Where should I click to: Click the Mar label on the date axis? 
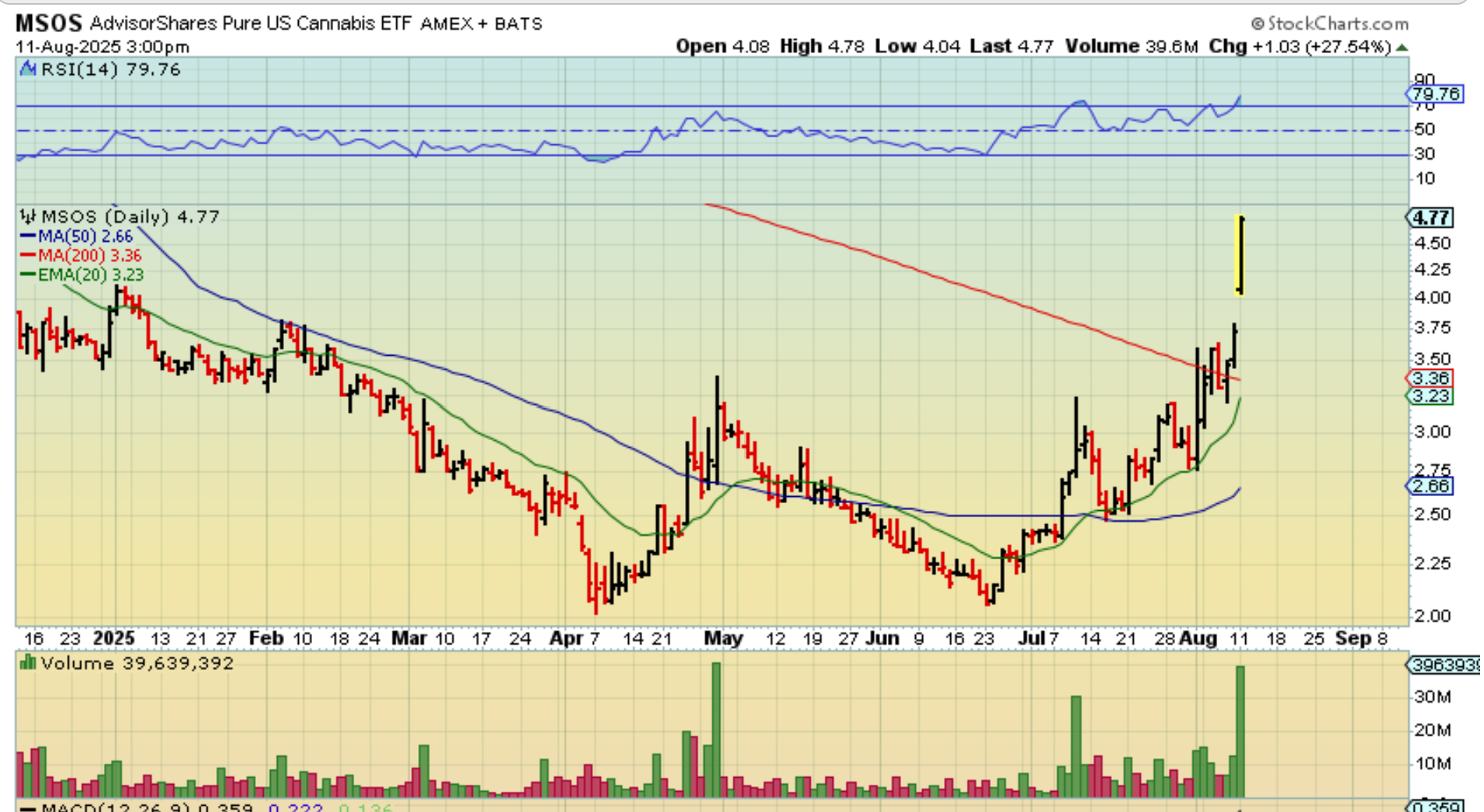[x=409, y=638]
